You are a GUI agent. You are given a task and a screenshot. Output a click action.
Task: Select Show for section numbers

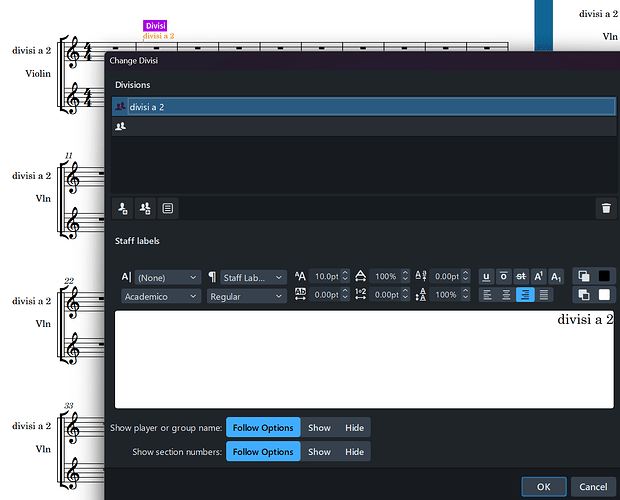point(319,452)
